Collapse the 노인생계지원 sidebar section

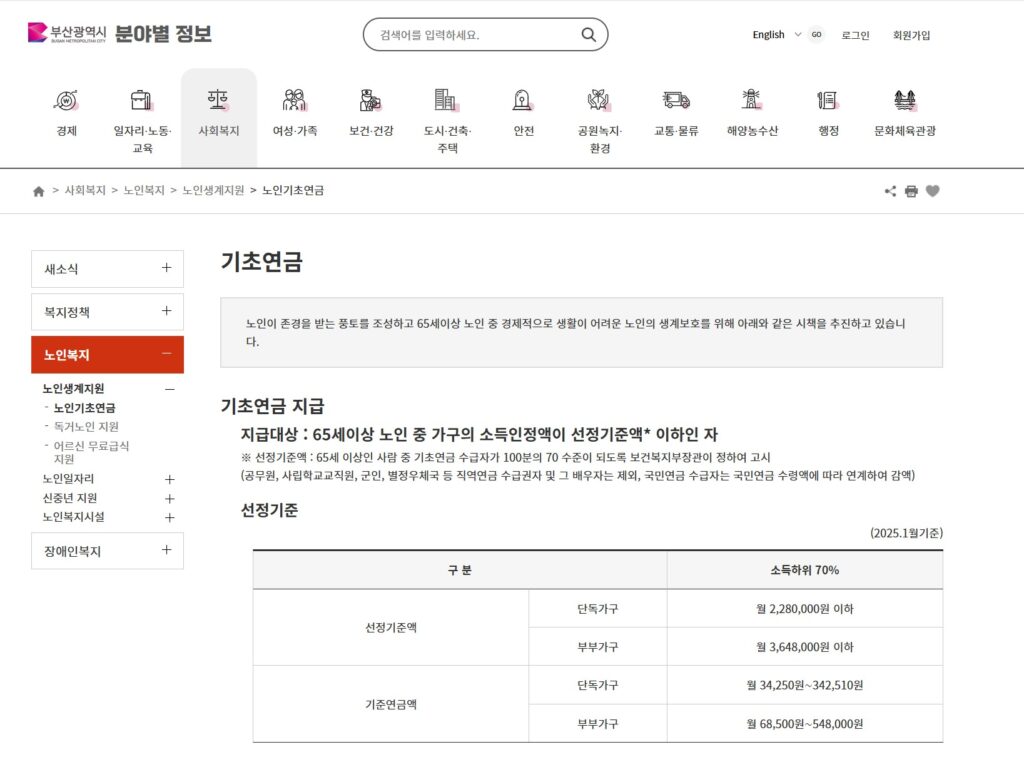(171, 389)
